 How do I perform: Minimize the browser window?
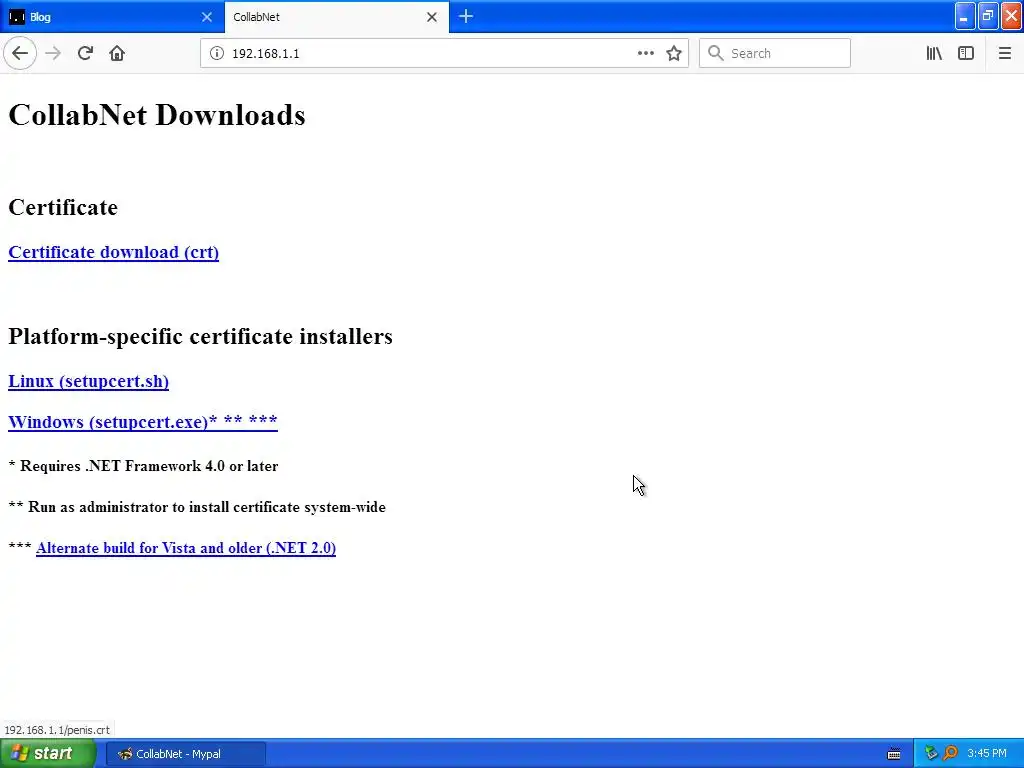pos(965,16)
